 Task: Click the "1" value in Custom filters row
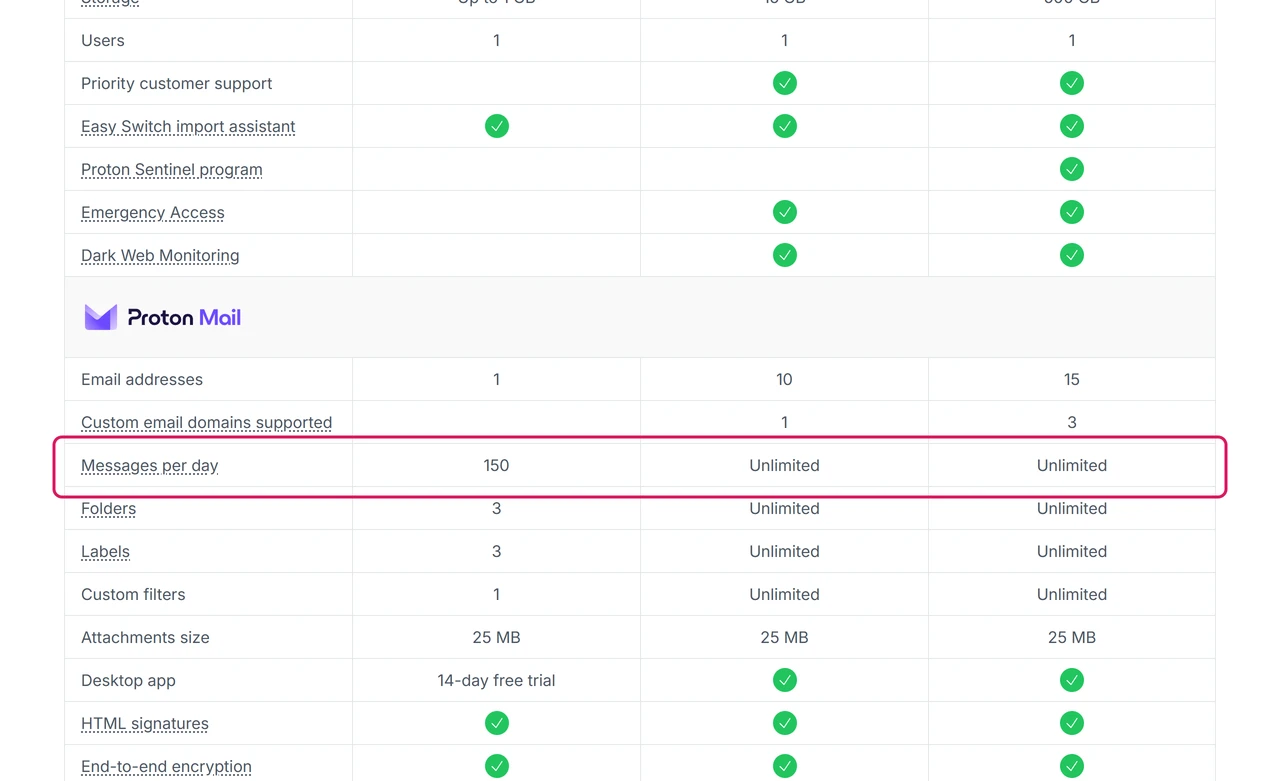click(496, 594)
